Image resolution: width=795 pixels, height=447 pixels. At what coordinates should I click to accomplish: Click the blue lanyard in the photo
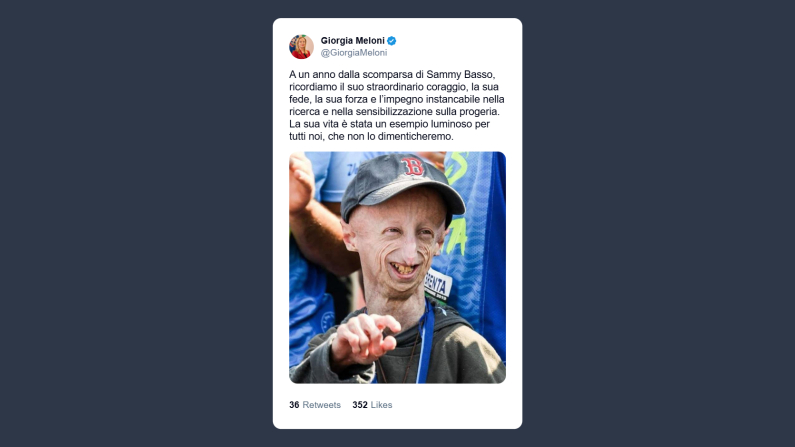coord(424,341)
